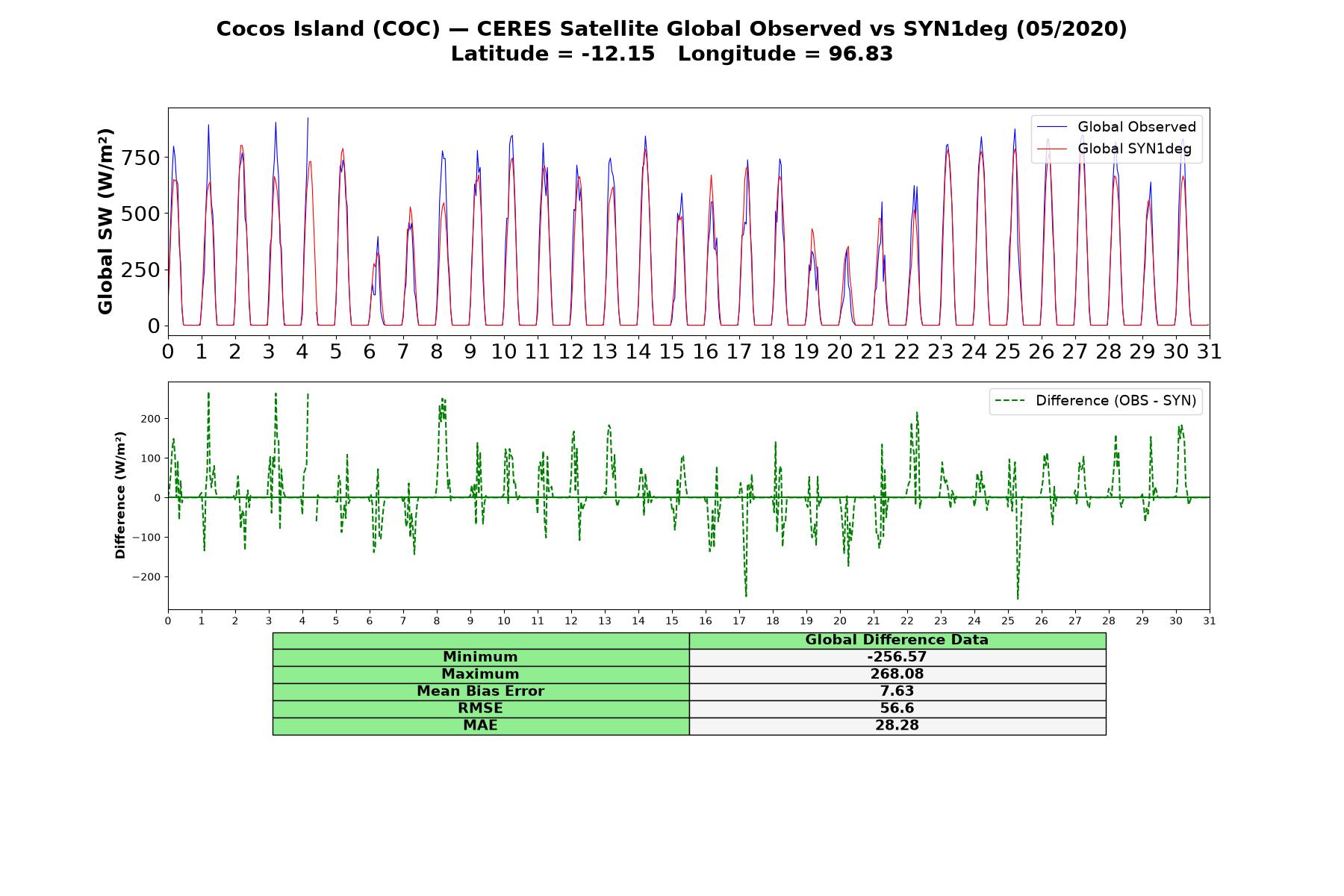The image size is (1344, 896).
Task: Select the Difference (OBS - SYN) legend
Action: point(1095,401)
